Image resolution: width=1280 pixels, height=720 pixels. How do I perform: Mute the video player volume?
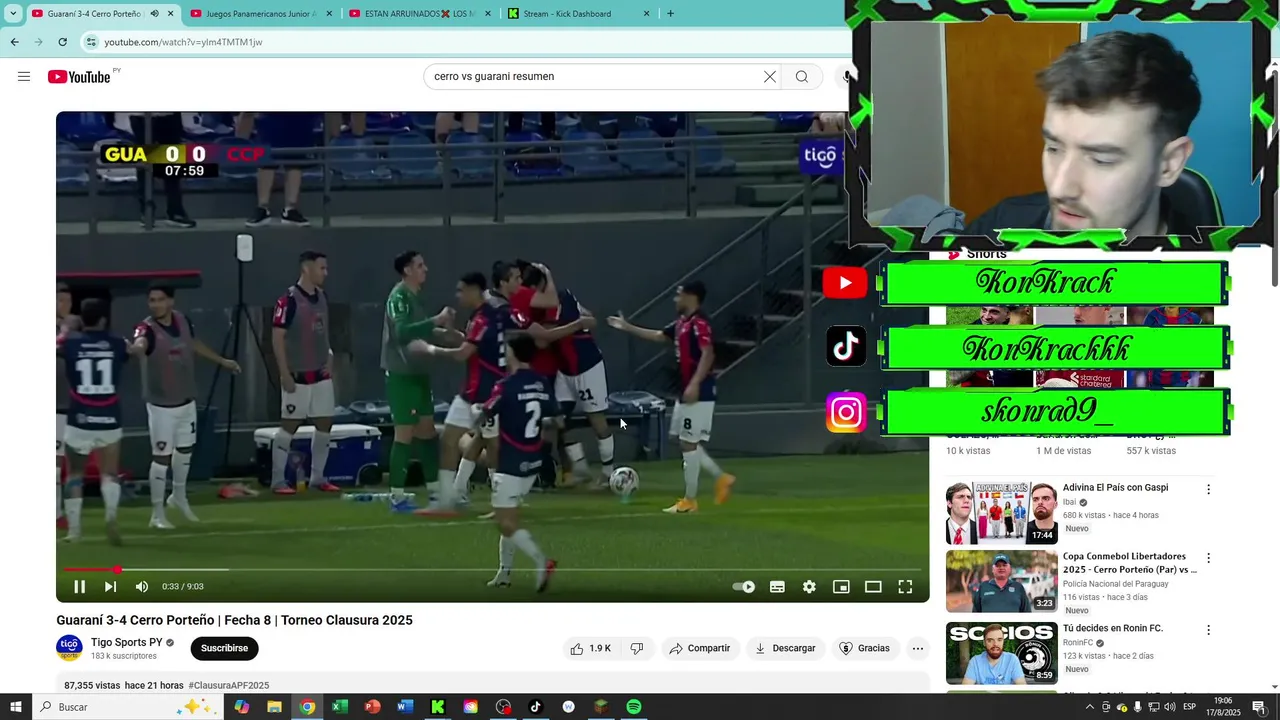pyautogui.click(x=142, y=587)
